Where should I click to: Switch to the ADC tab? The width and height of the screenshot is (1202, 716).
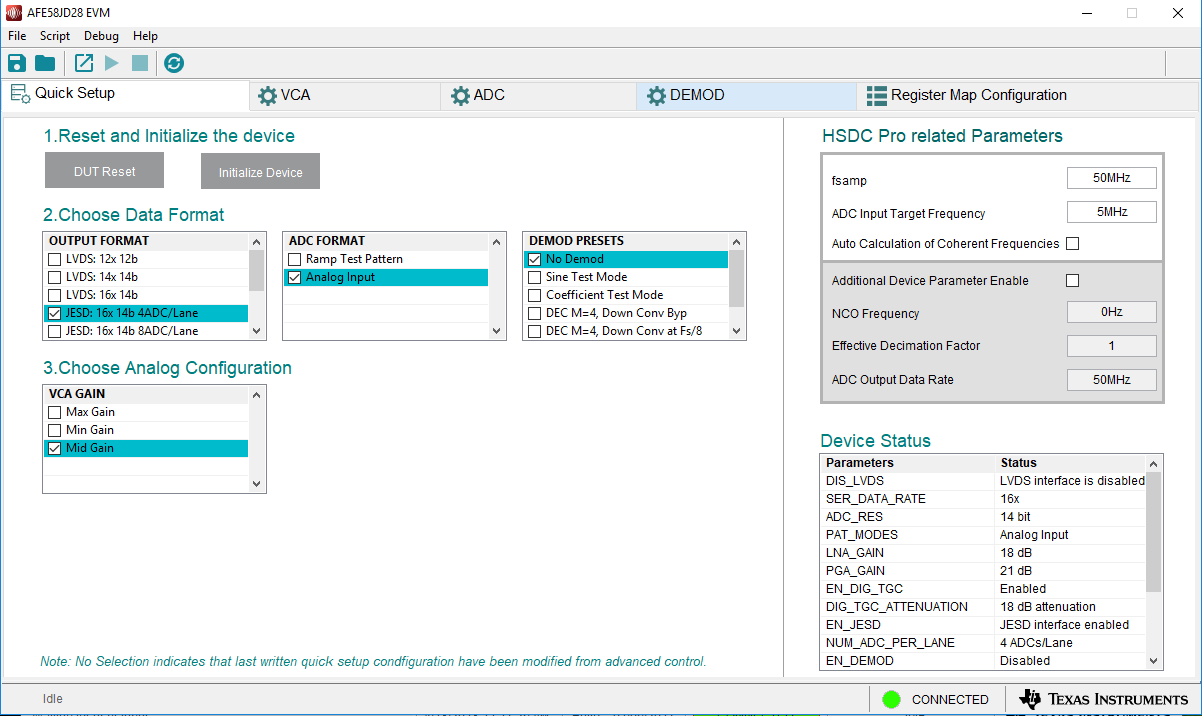pos(539,96)
